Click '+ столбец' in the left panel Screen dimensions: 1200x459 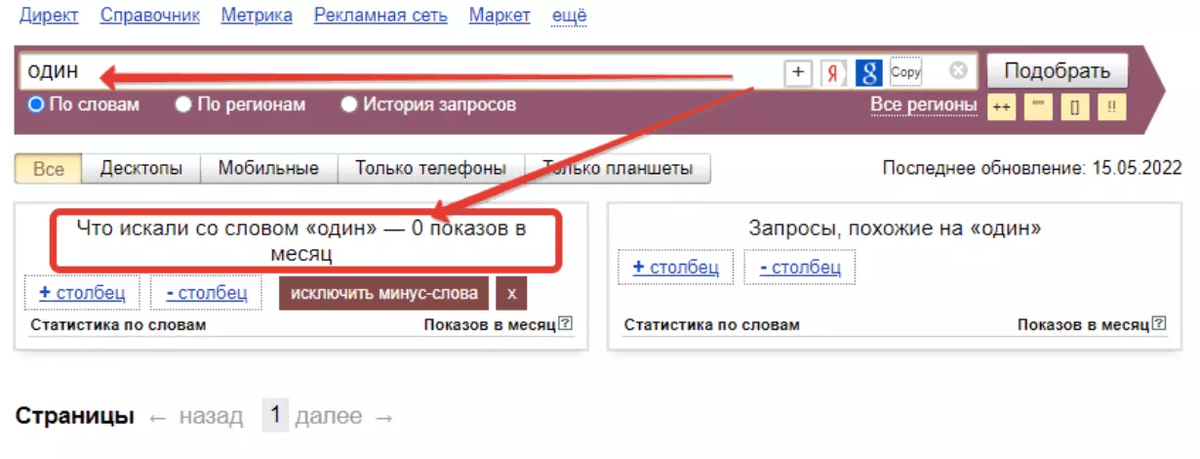(x=82, y=293)
